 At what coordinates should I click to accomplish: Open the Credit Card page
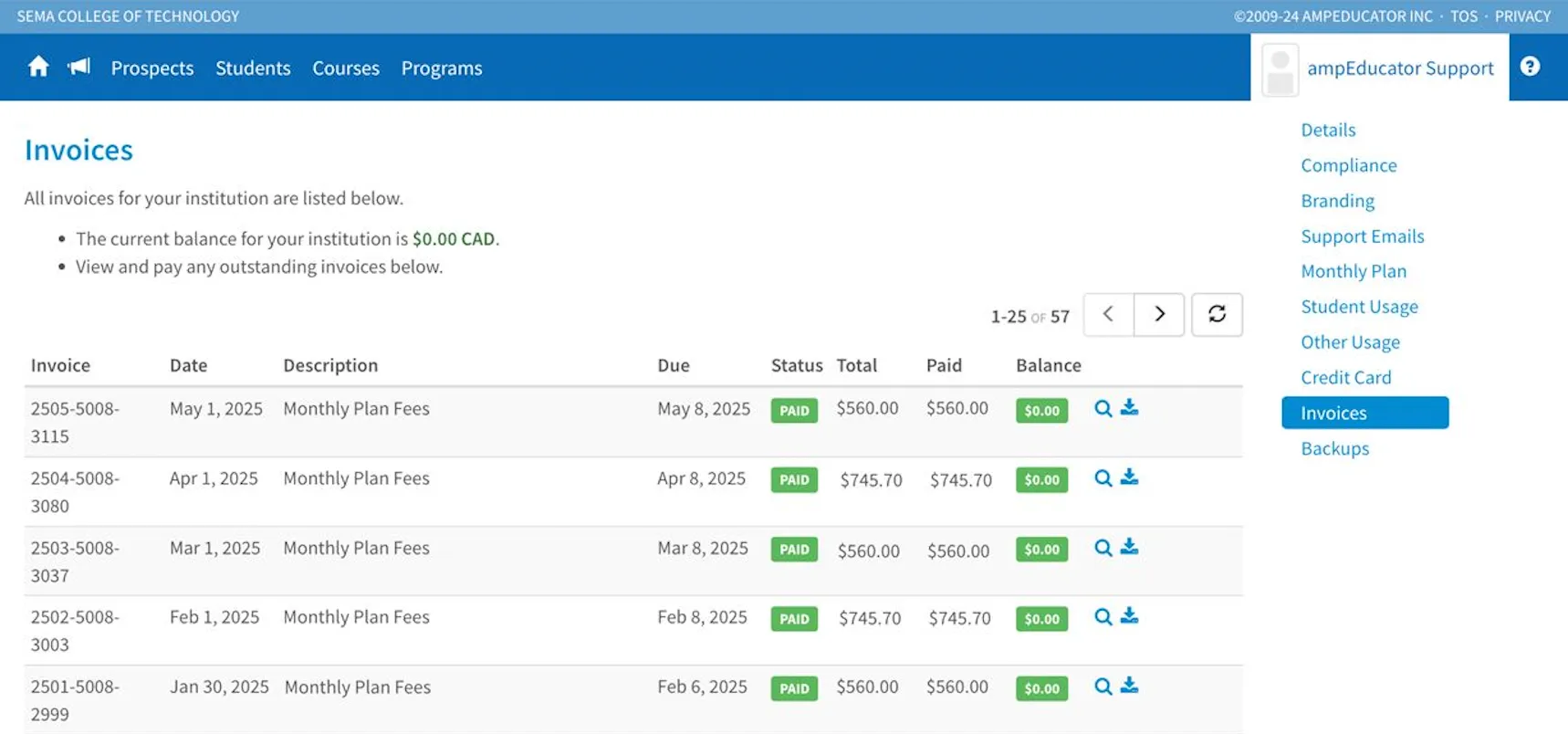point(1346,377)
